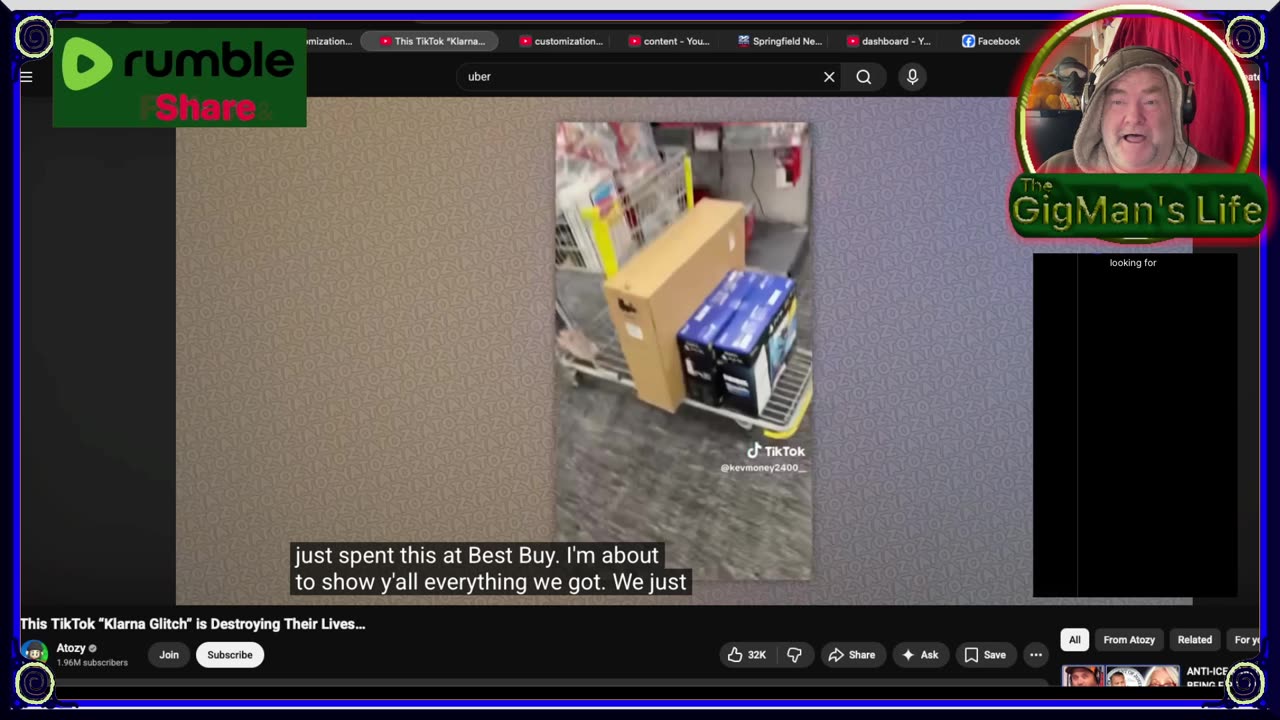This screenshot has width=1280, height=720.
Task: Save video to a playlist
Action: click(985, 655)
